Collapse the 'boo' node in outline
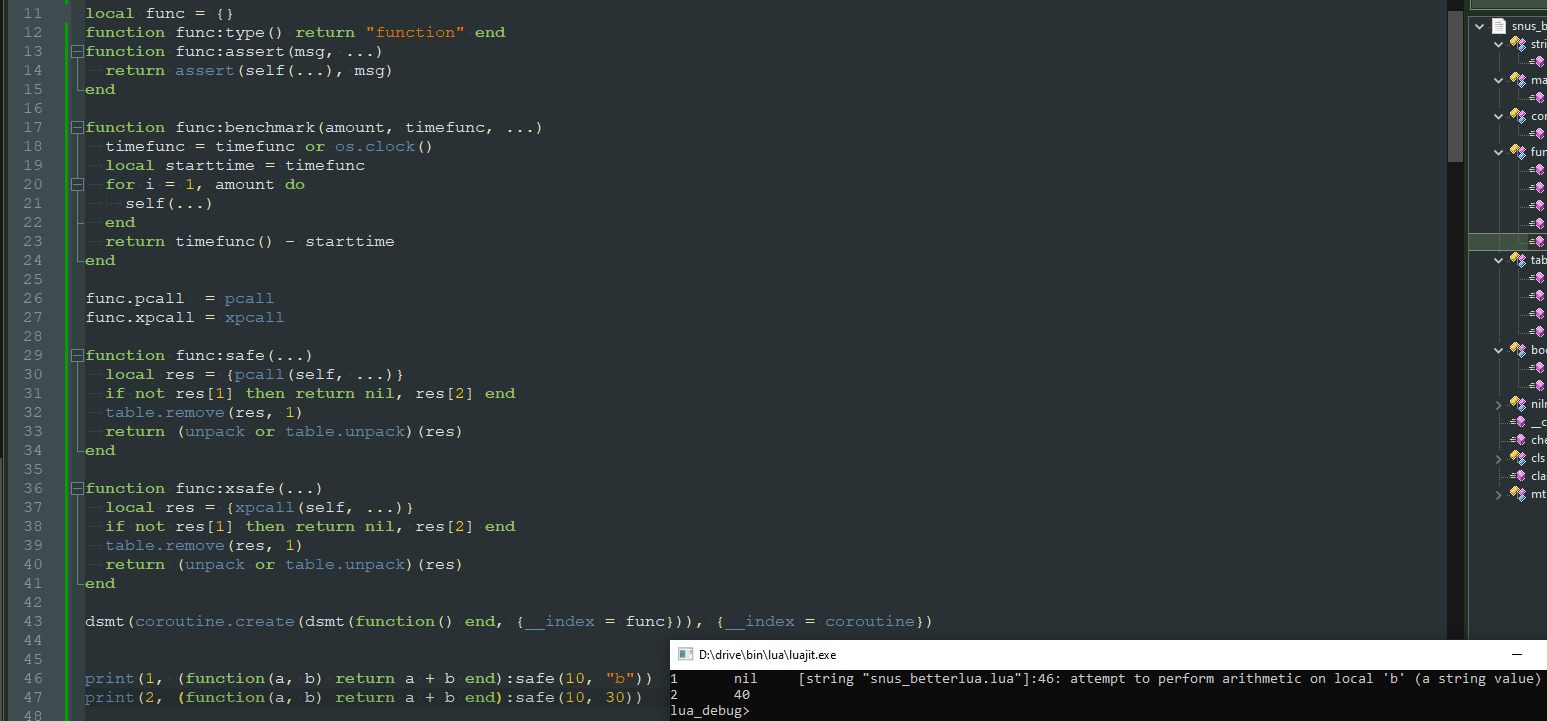 [1498, 350]
